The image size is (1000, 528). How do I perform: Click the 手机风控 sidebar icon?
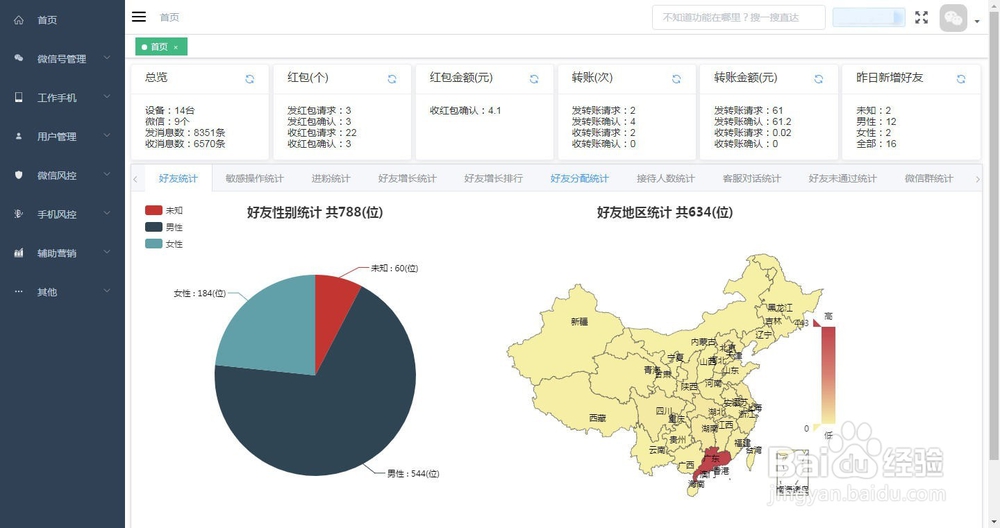(18, 214)
